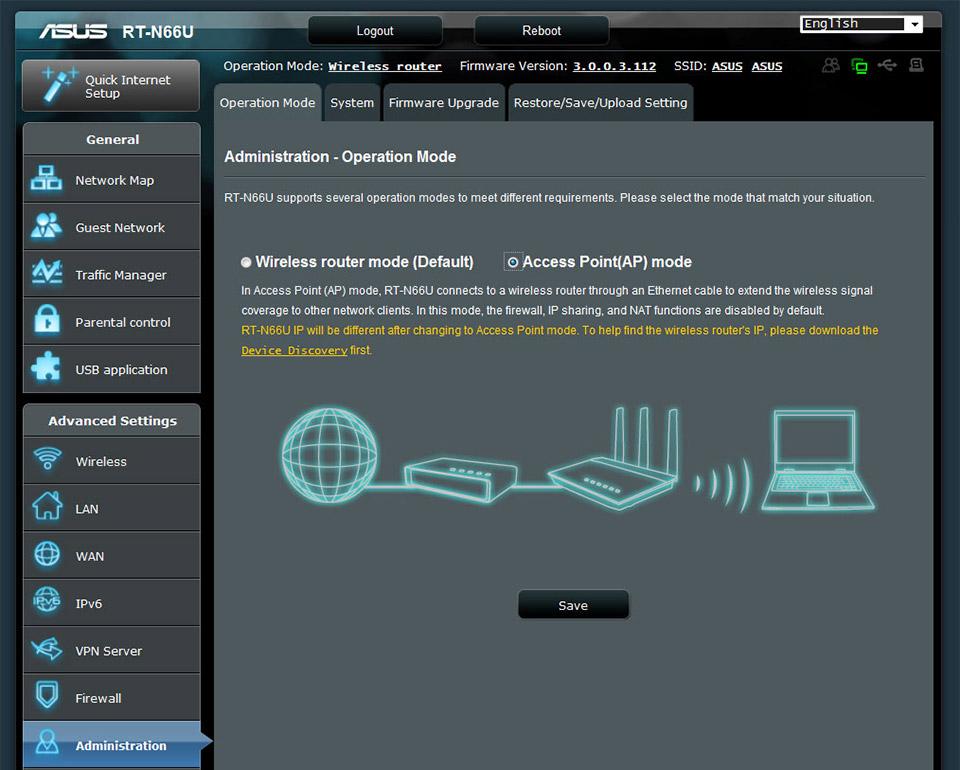Open USB application menu item

tap(112, 369)
